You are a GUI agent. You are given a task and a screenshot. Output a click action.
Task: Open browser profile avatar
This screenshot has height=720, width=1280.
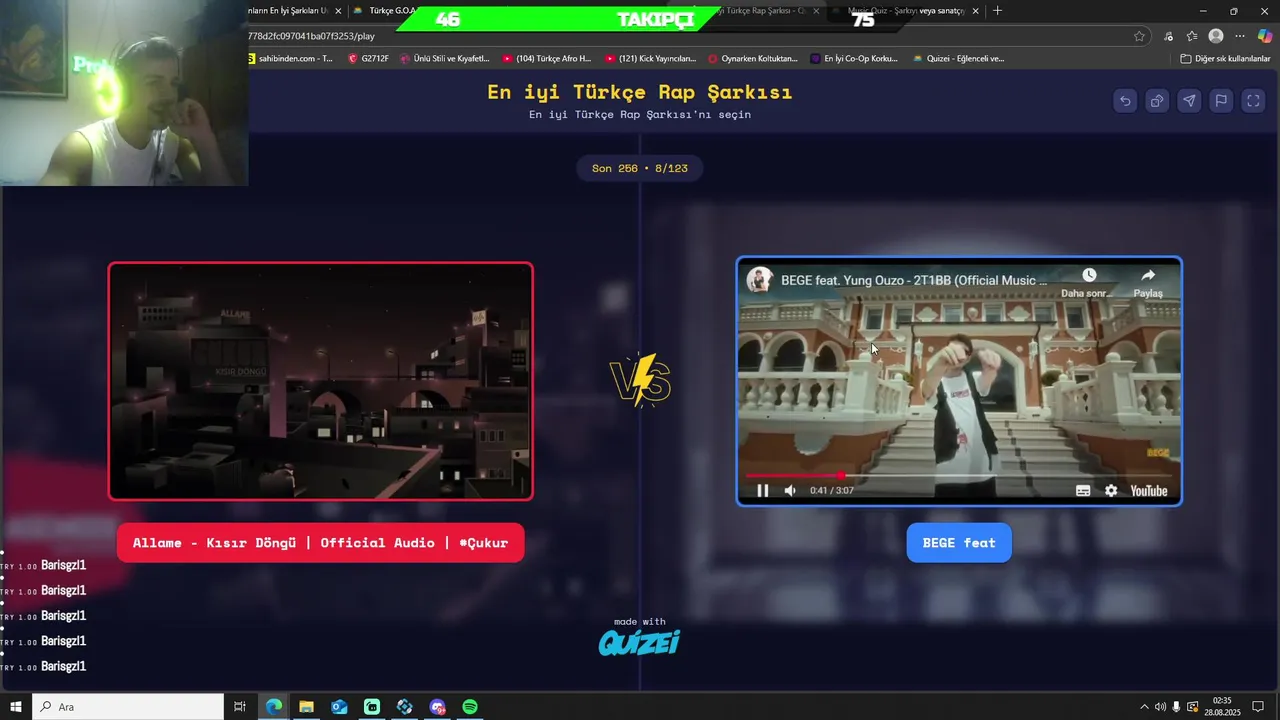click(1216, 36)
